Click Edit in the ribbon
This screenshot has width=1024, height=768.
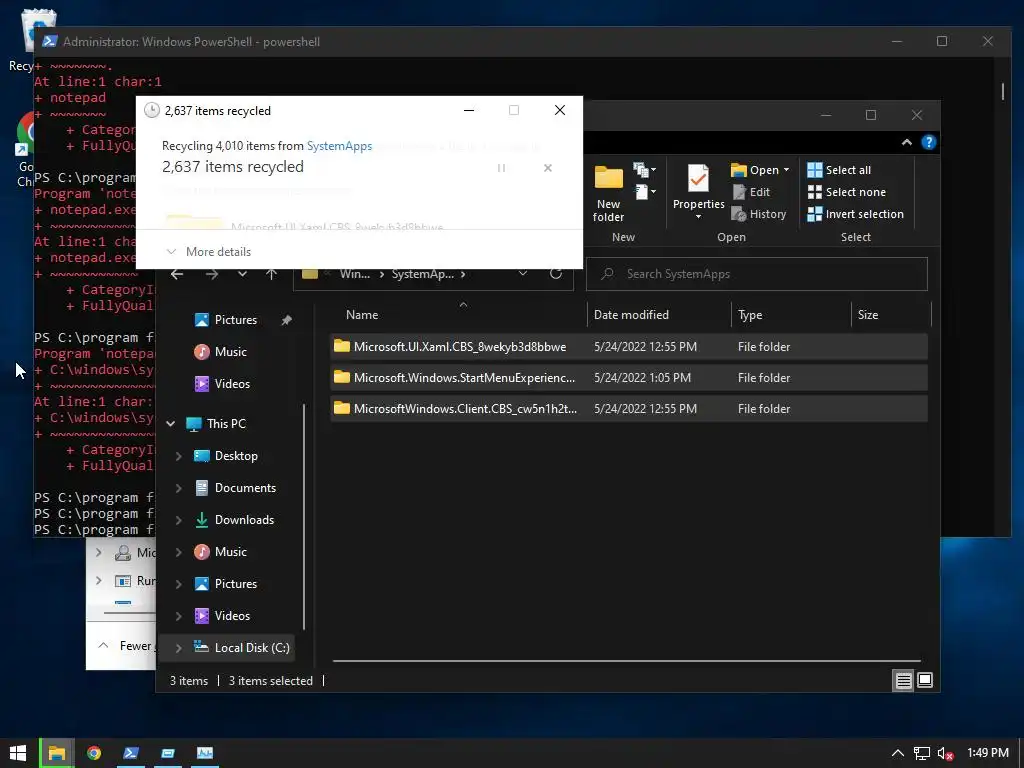coord(752,192)
